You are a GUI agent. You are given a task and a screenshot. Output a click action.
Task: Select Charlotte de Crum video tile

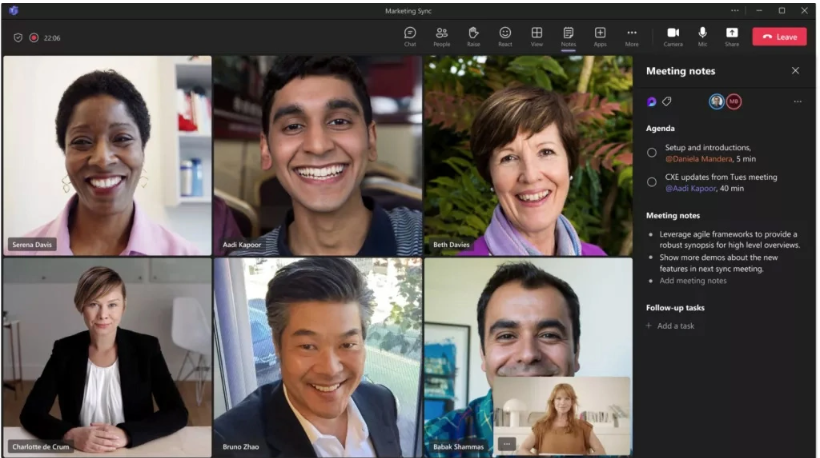[107, 357]
